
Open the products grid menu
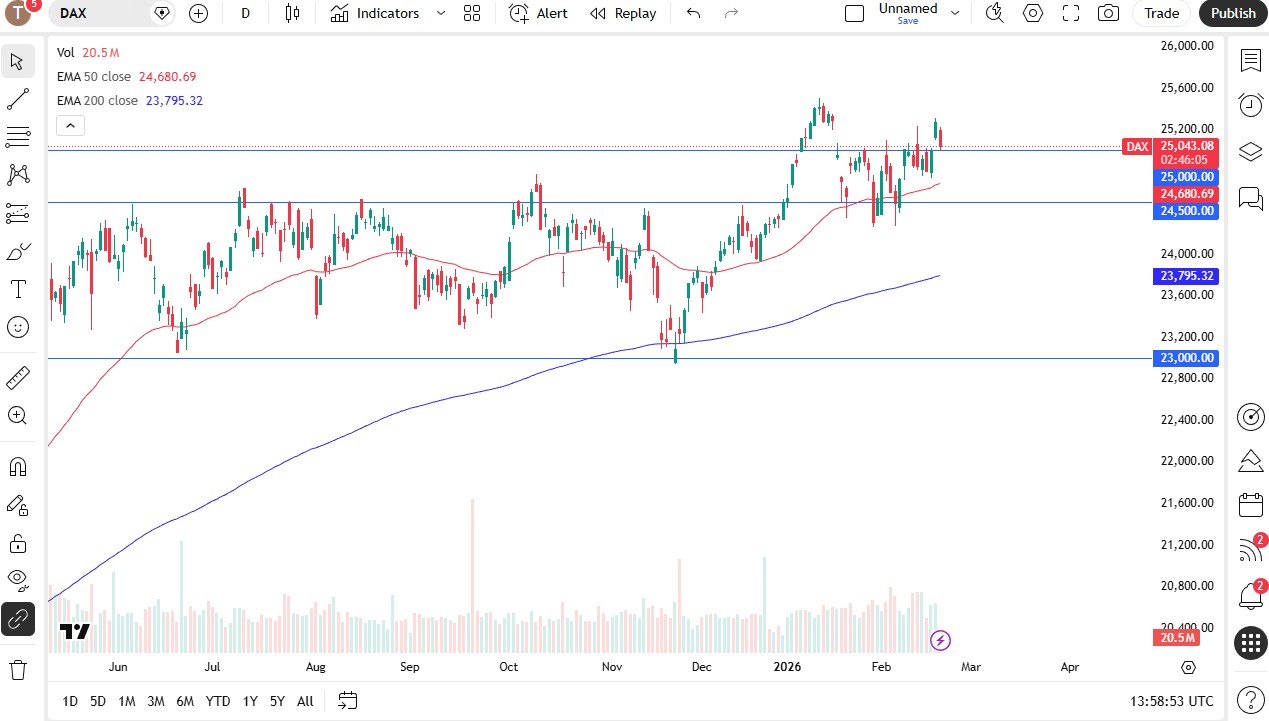click(x=1250, y=643)
